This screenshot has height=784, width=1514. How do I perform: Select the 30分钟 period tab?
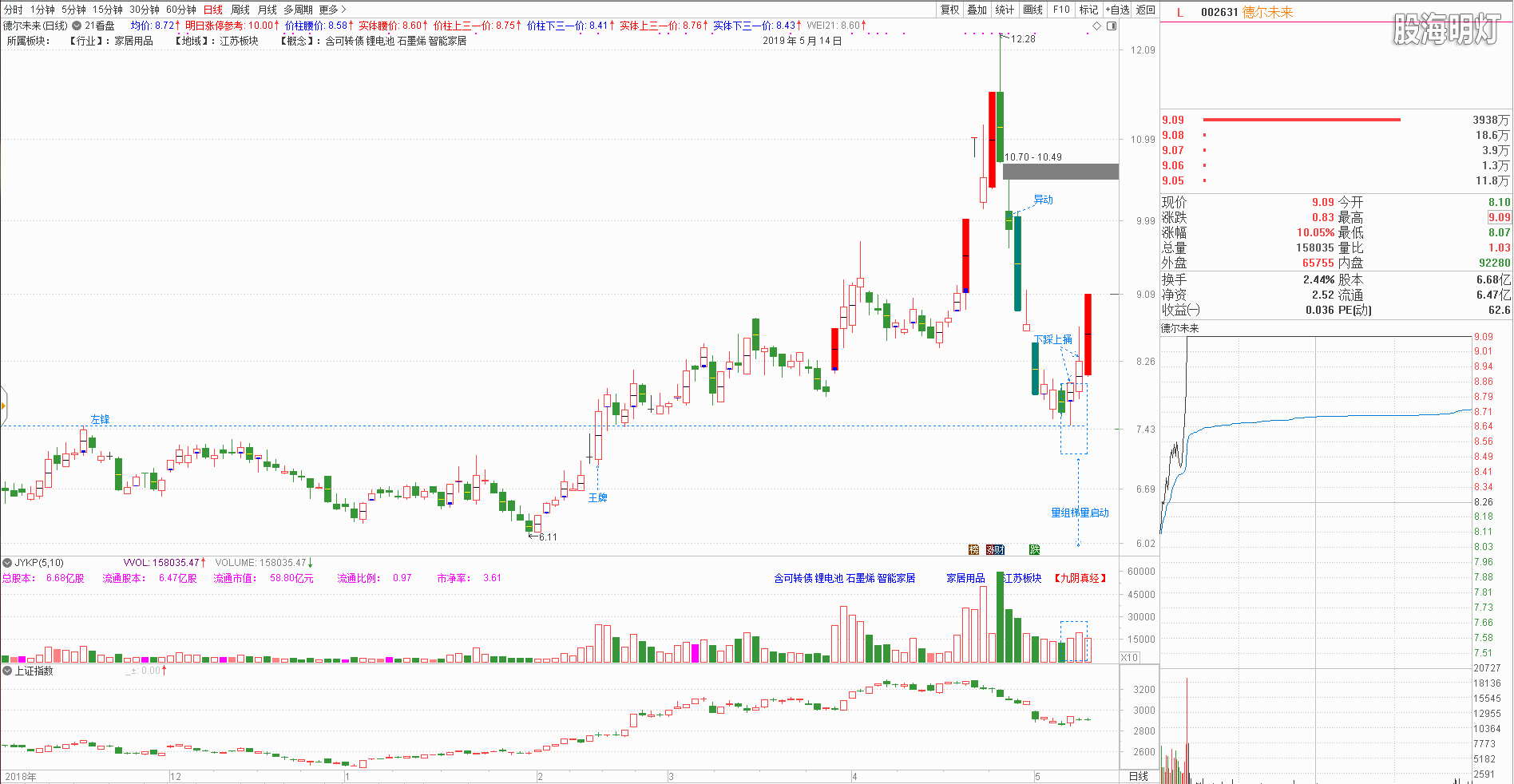pos(145,10)
